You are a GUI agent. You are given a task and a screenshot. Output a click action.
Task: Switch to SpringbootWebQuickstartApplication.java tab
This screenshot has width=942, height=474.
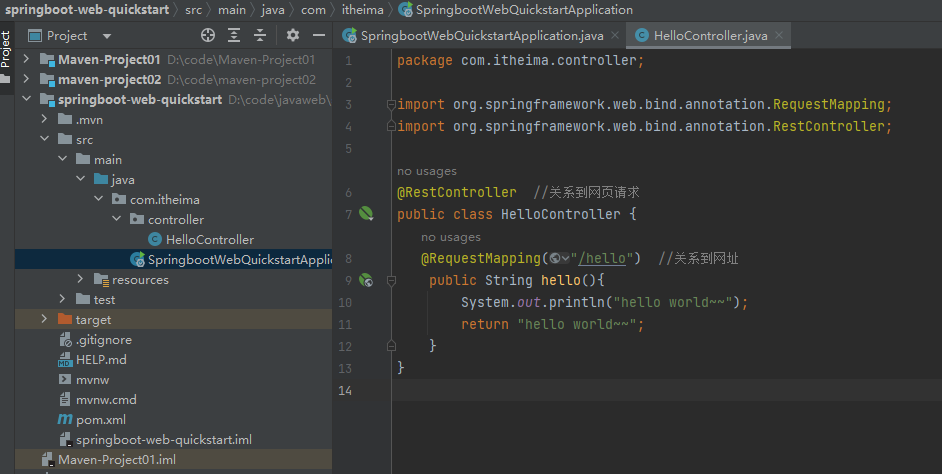tap(482, 35)
